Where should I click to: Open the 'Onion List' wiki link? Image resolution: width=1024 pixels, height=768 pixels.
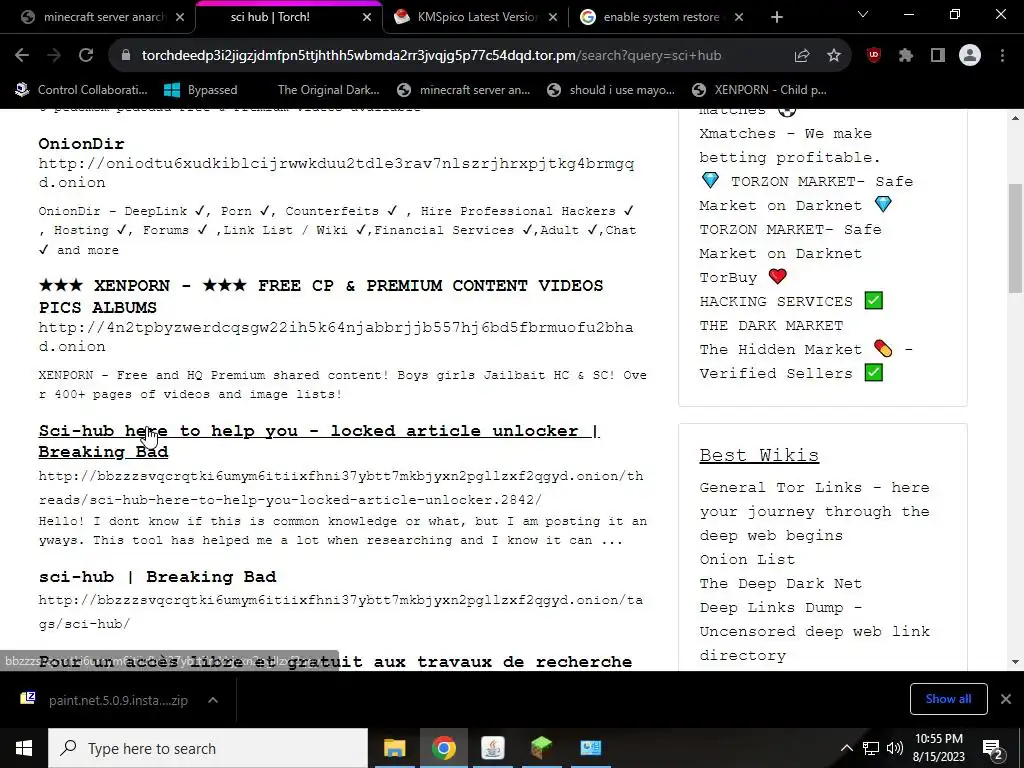point(747,560)
